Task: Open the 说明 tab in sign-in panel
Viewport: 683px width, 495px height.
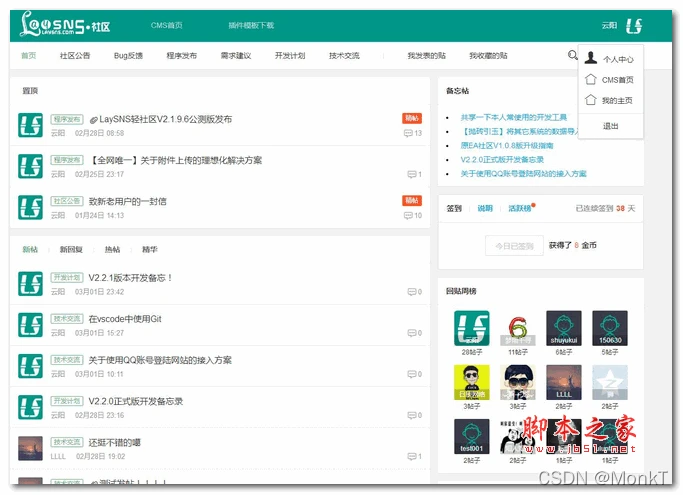Action: [x=485, y=208]
